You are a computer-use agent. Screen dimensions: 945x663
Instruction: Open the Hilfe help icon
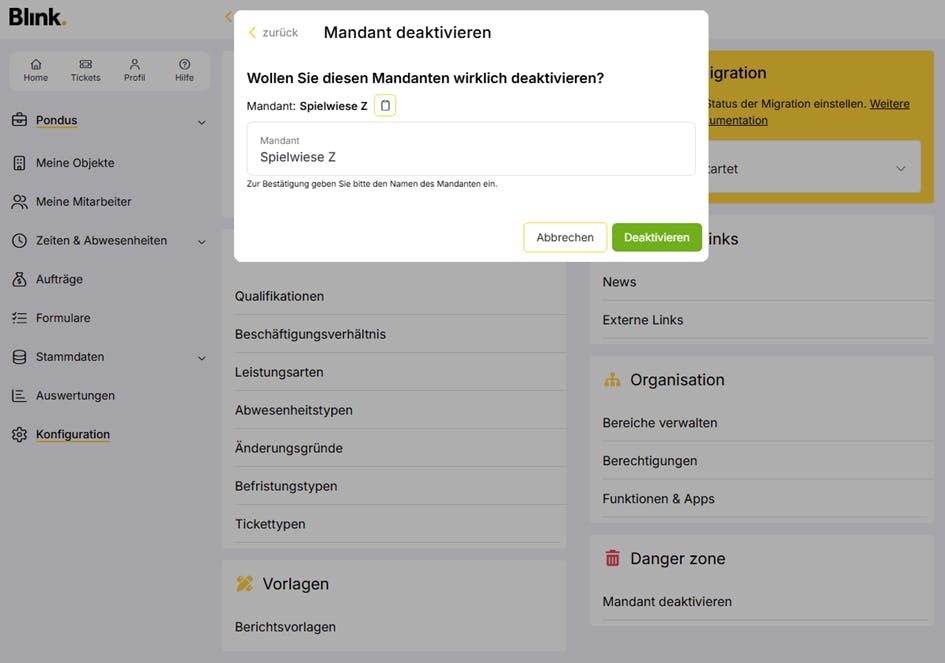[184, 64]
